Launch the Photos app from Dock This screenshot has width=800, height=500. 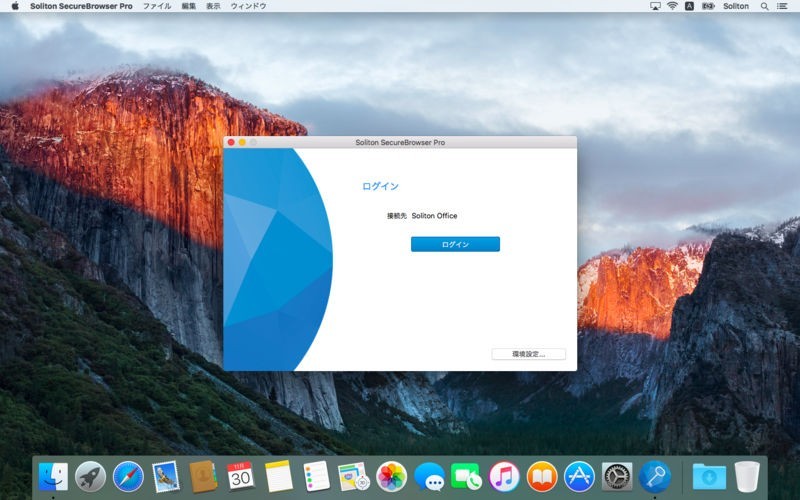tap(391, 476)
